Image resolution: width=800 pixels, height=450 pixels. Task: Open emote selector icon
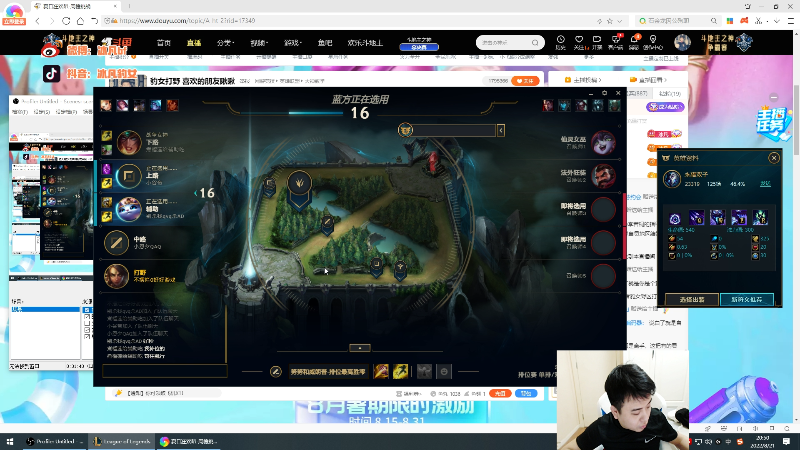point(444,371)
